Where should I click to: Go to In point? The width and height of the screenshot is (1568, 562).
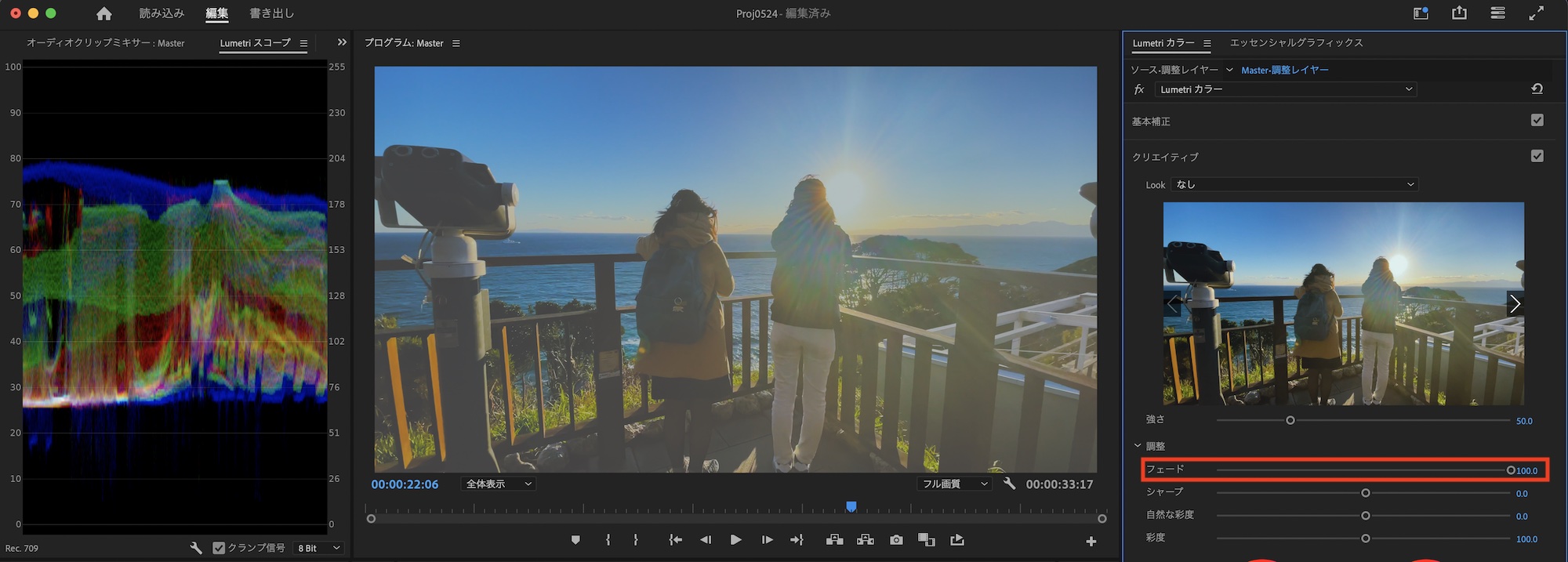tap(675, 540)
